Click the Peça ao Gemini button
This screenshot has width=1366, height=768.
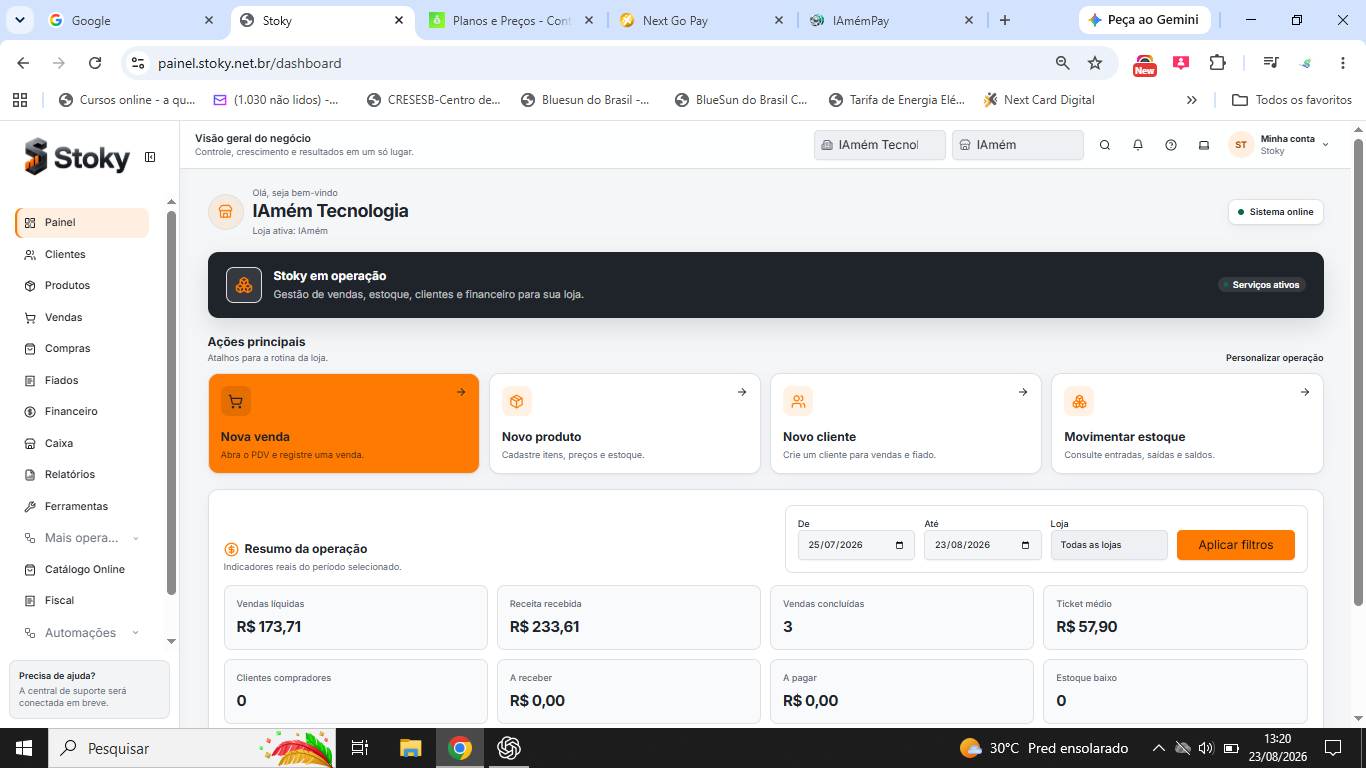(x=1145, y=20)
